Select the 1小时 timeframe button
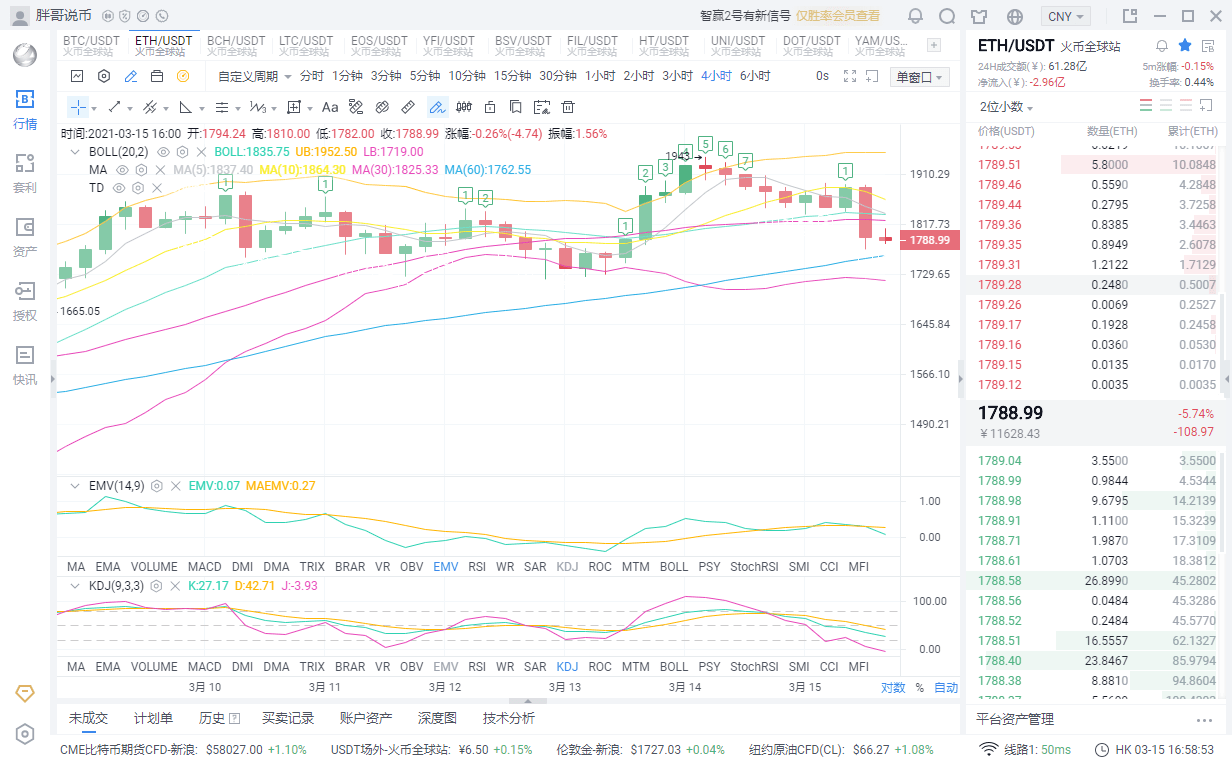 tap(600, 76)
